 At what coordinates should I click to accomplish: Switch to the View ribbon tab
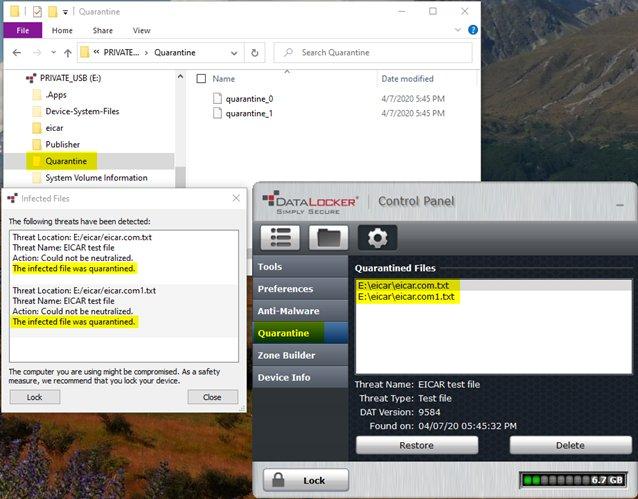point(142,31)
